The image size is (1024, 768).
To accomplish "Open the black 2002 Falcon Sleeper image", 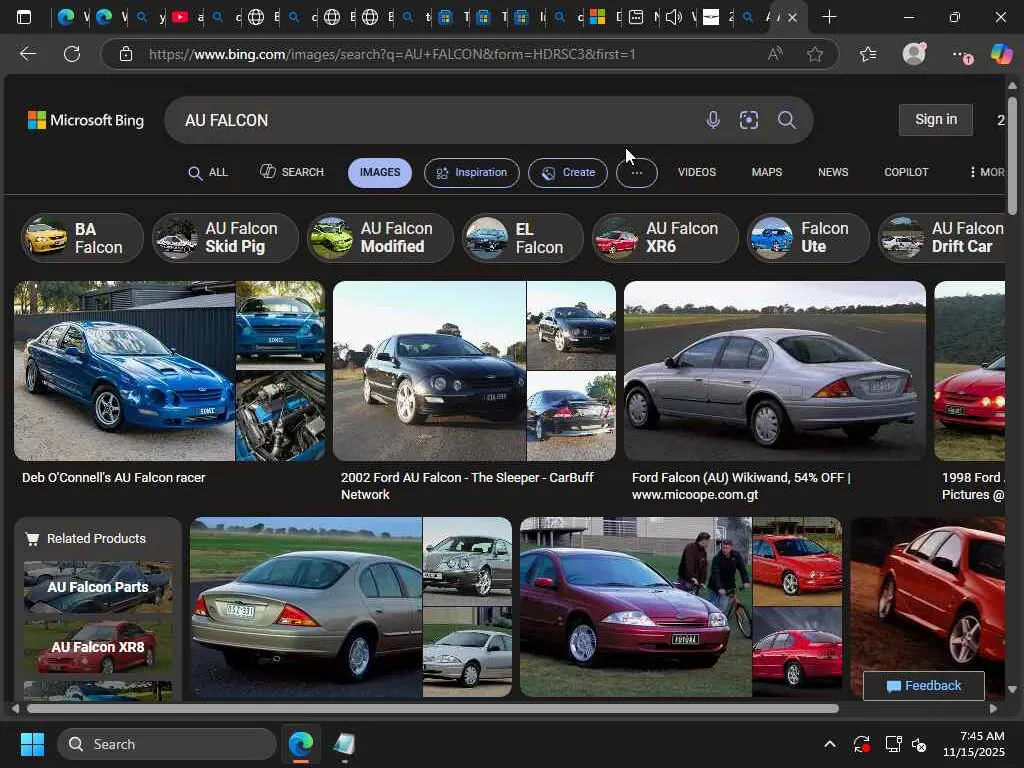I will [429, 371].
